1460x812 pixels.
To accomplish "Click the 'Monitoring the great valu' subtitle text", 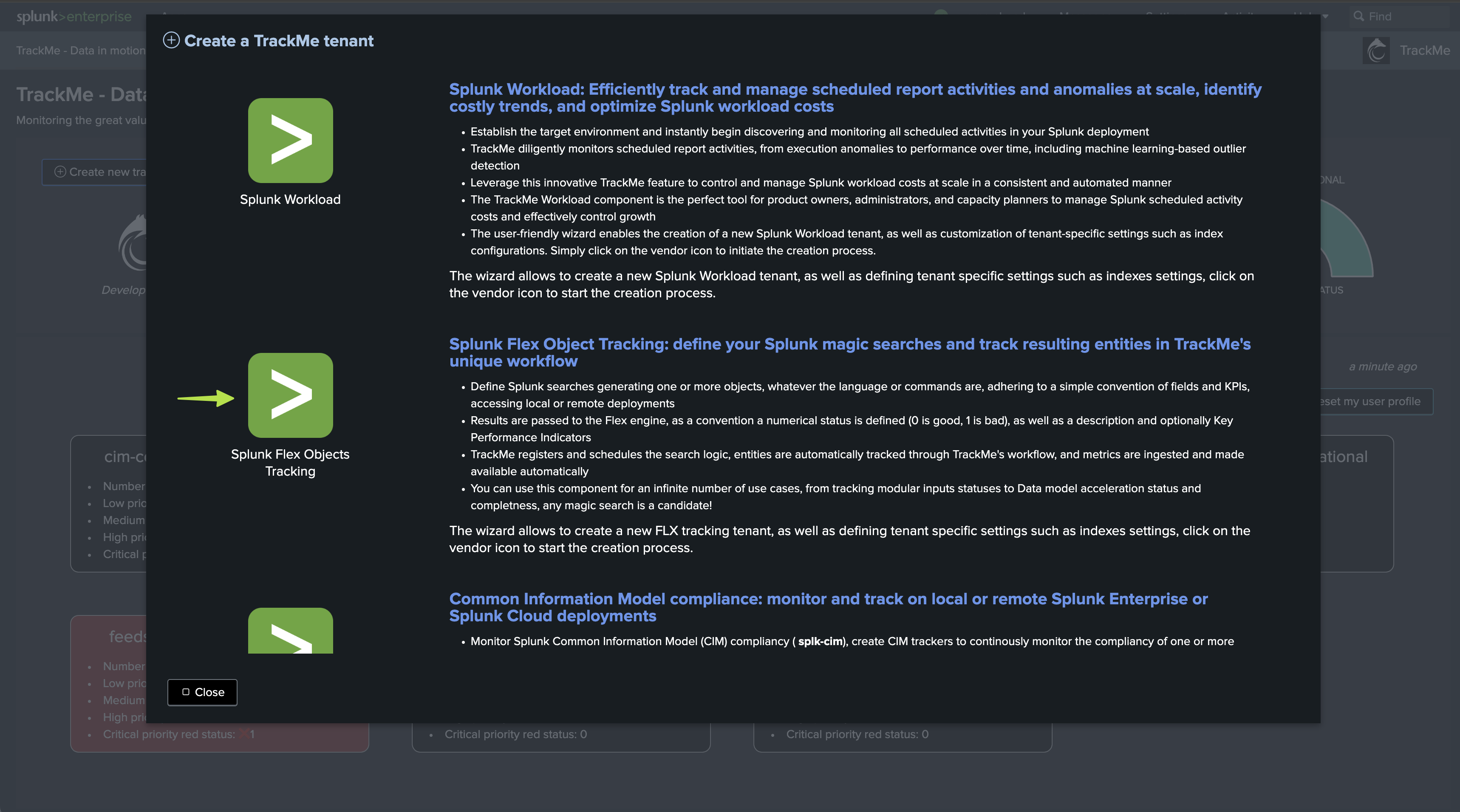I will tap(81, 120).
